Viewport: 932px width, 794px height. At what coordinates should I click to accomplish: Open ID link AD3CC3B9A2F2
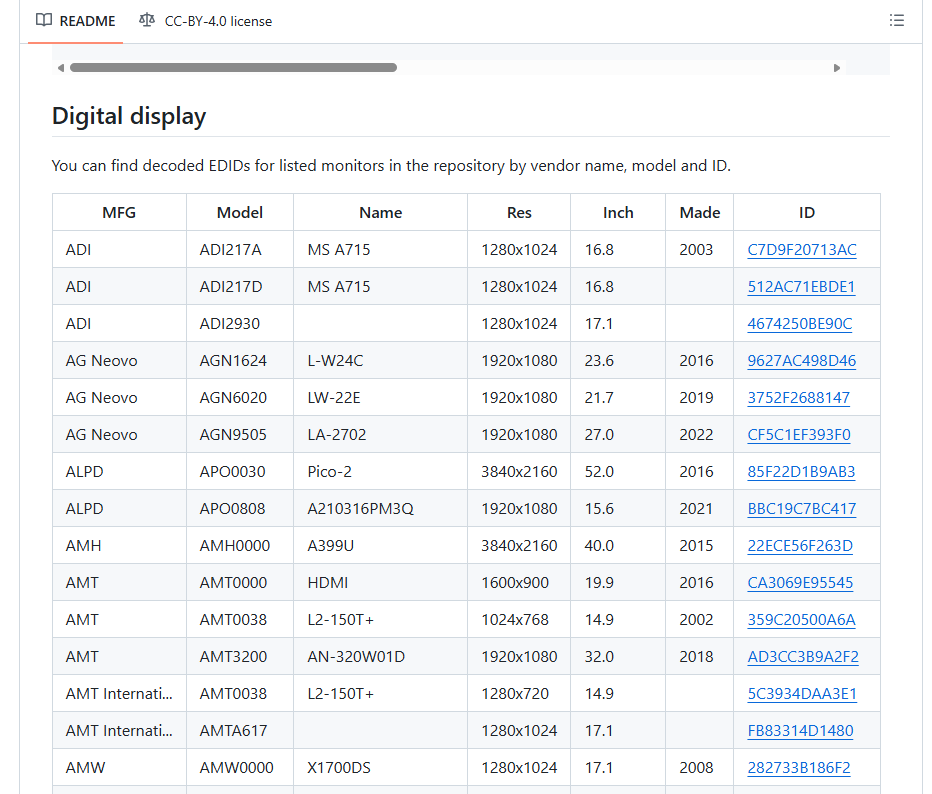coord(803,656)
